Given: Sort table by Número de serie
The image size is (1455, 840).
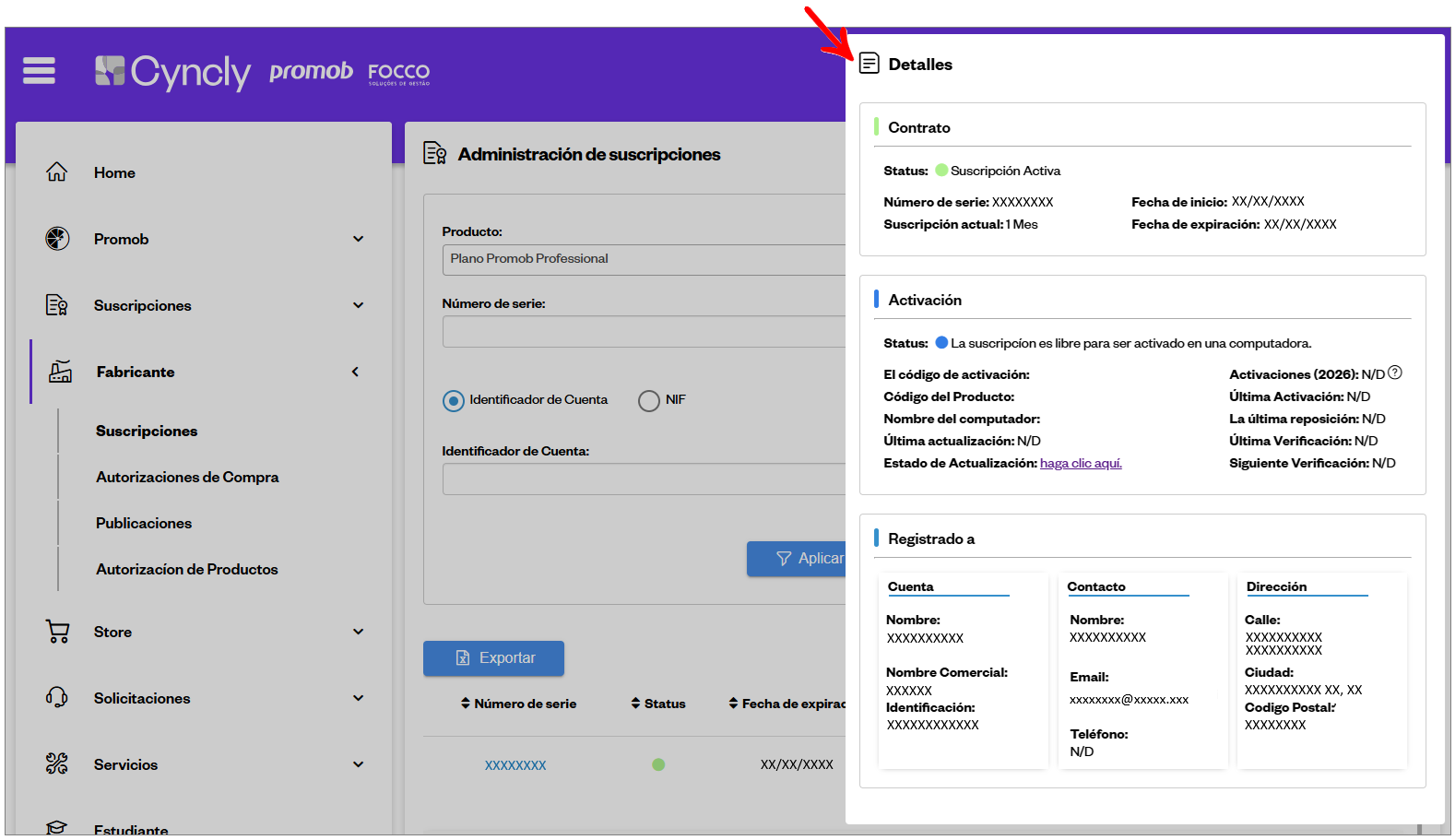Looking at the screenshot, I should point(518,704).
